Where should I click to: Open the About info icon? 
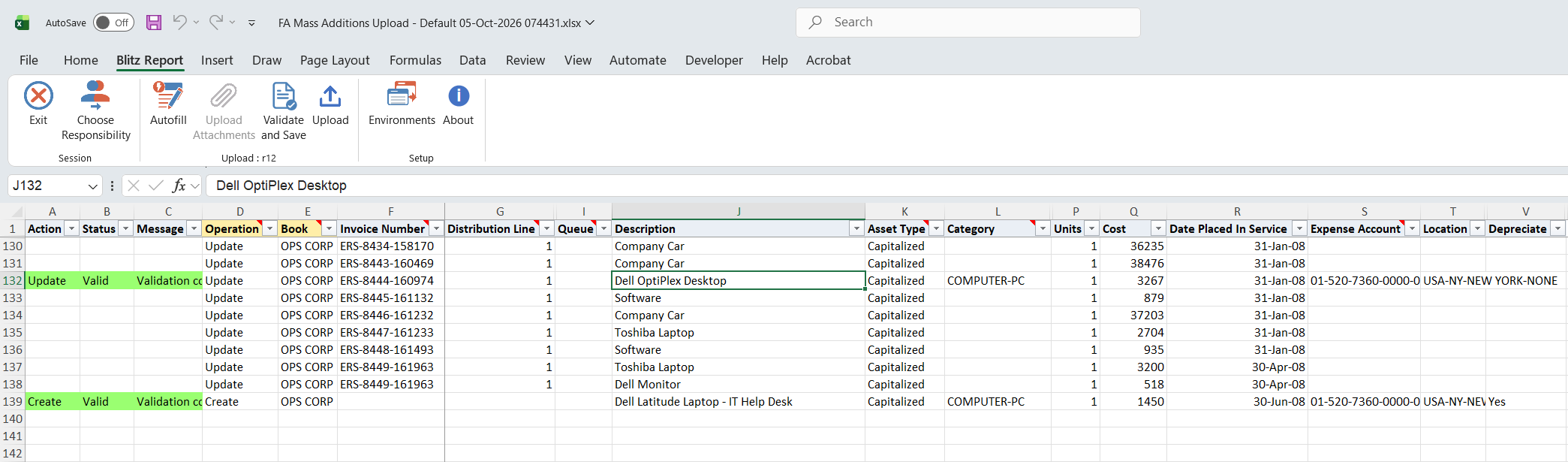tap(459, 96)
